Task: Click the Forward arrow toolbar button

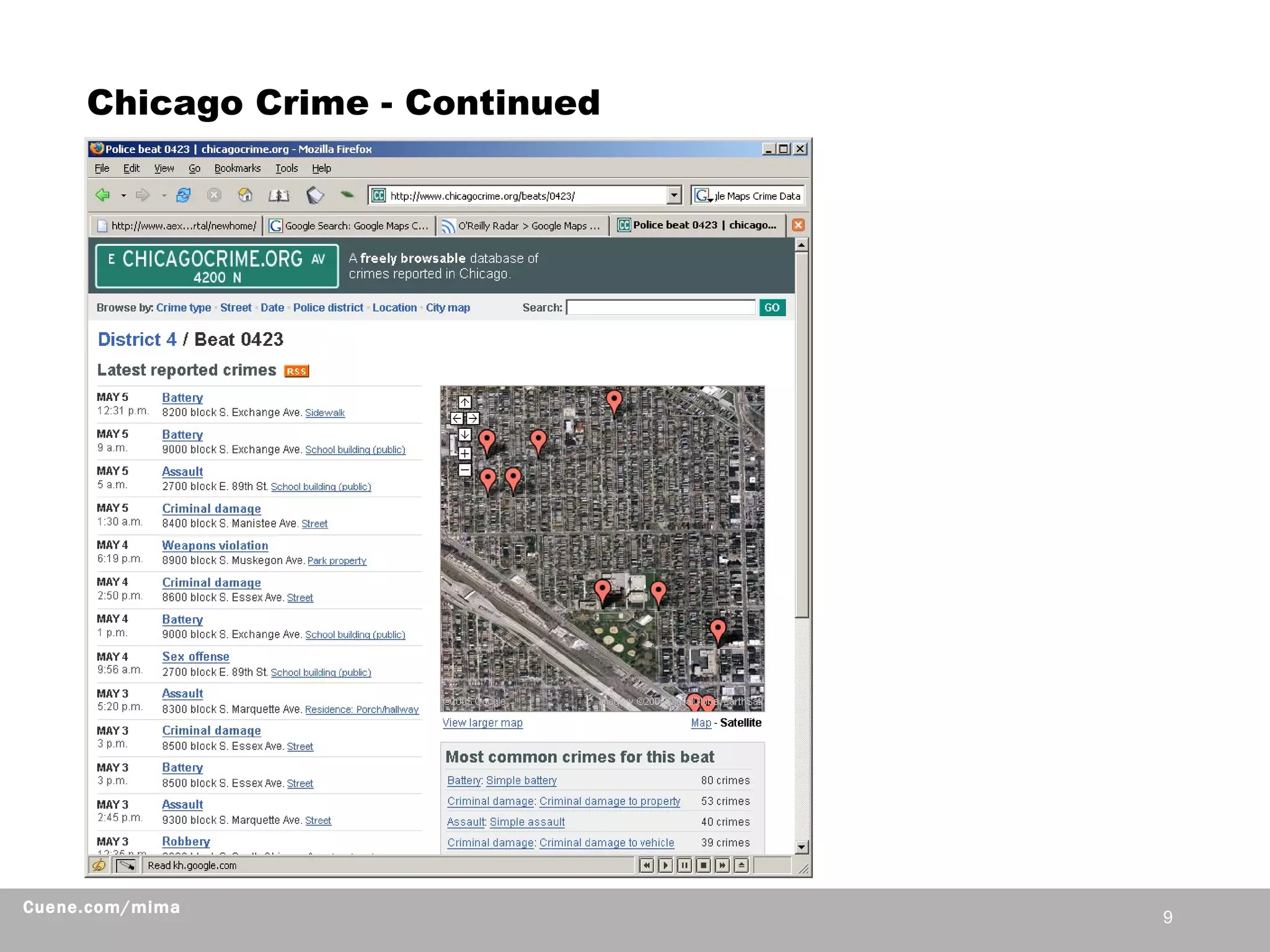Action: [143, 195]
